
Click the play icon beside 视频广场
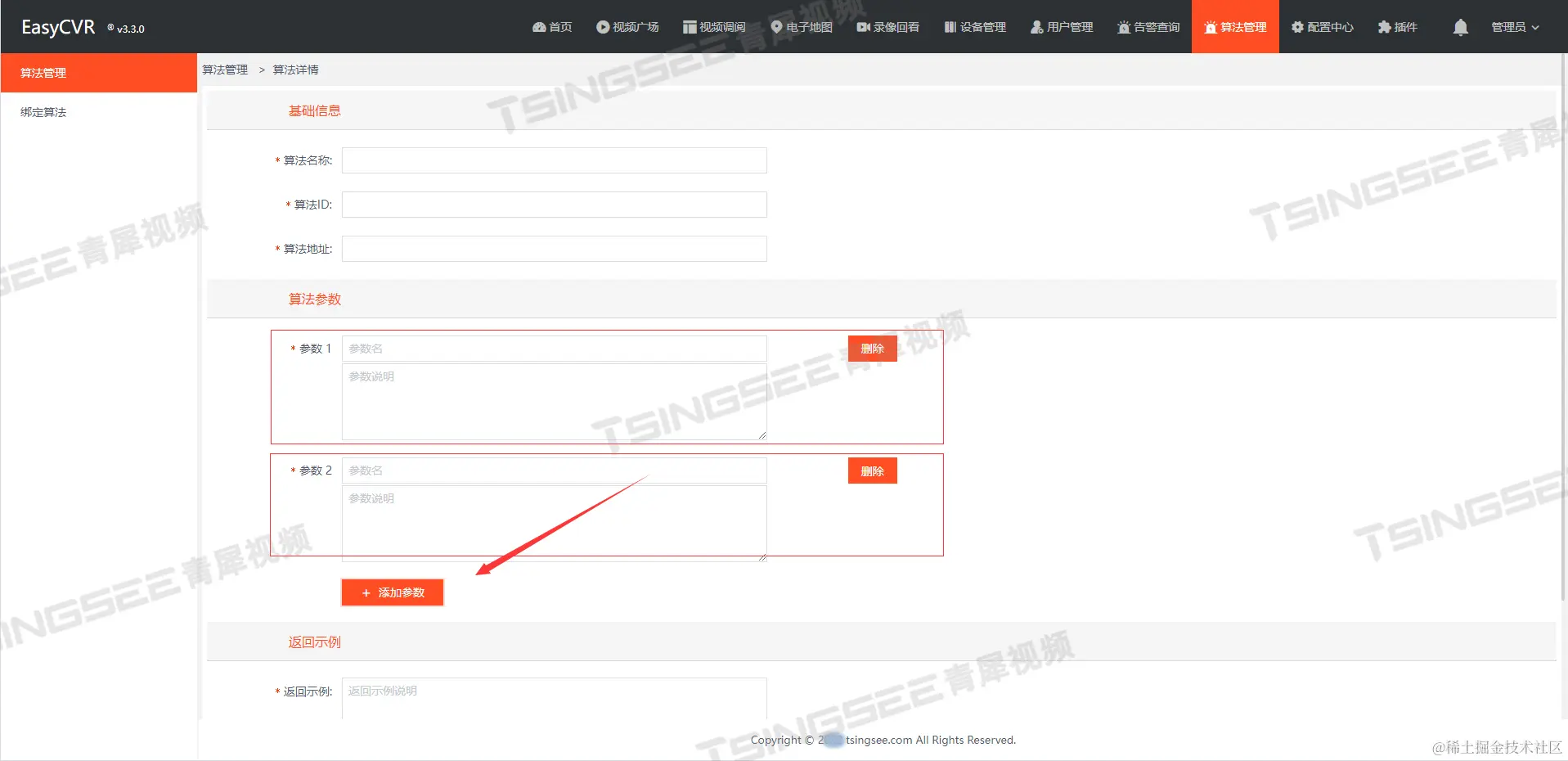603,27
